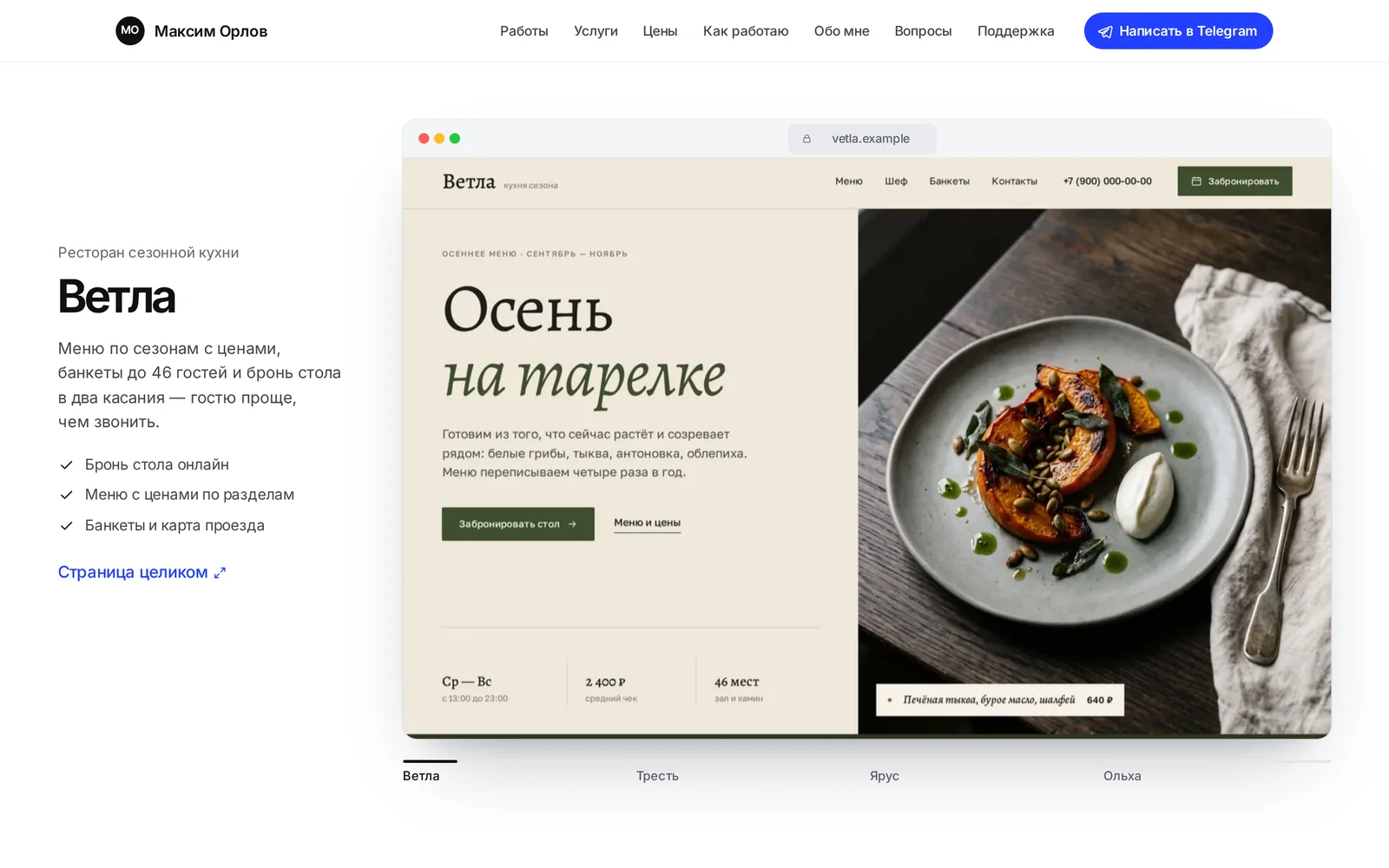Screen dimensions: 1389x868
Task: Click the 46 мест statistic
Action: 738,689
